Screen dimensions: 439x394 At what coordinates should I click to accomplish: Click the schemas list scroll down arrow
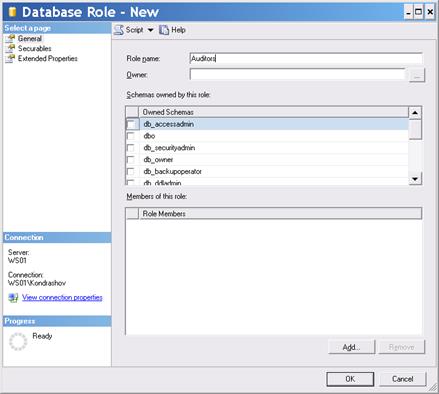coord(415,179)
